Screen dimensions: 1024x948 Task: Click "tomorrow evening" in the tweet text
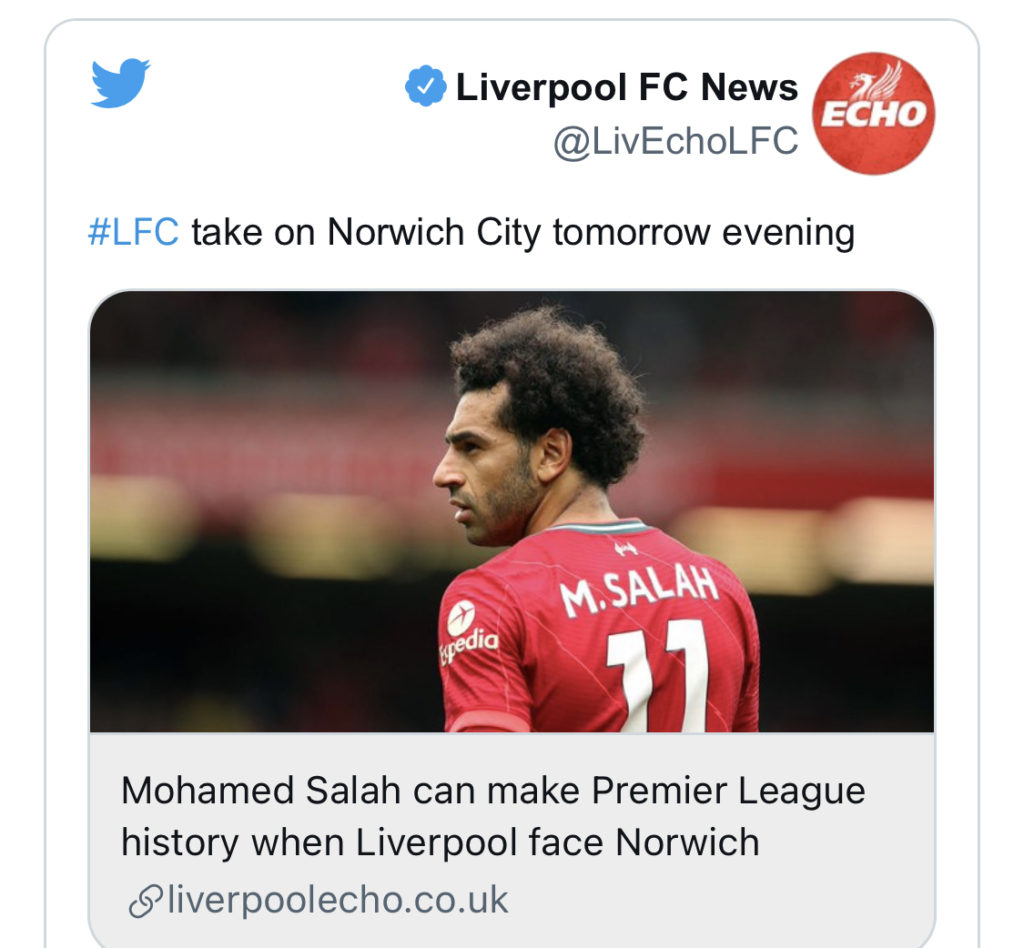click(x=704, y=232)
